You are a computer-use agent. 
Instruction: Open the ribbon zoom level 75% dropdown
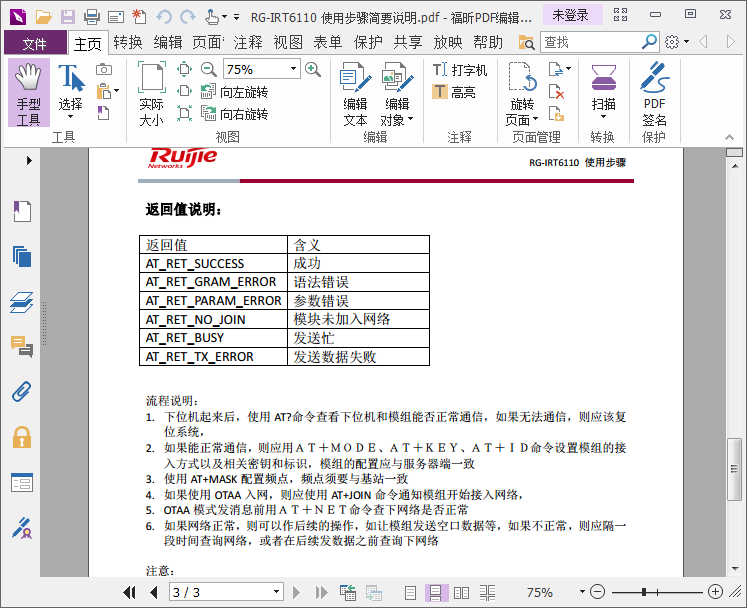click(293, 69)
